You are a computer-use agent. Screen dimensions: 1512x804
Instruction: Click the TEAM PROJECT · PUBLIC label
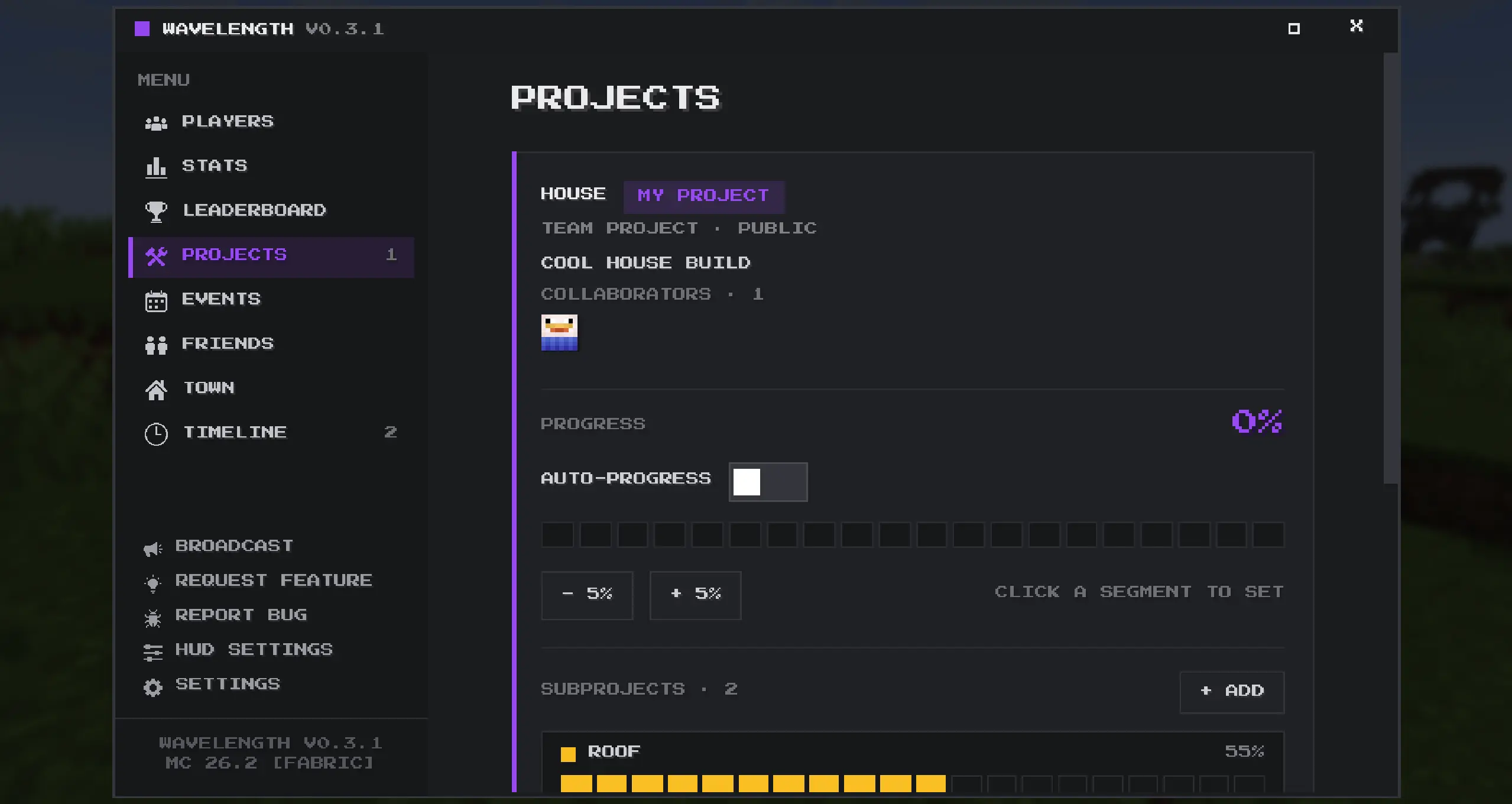[x=679, y=228]
